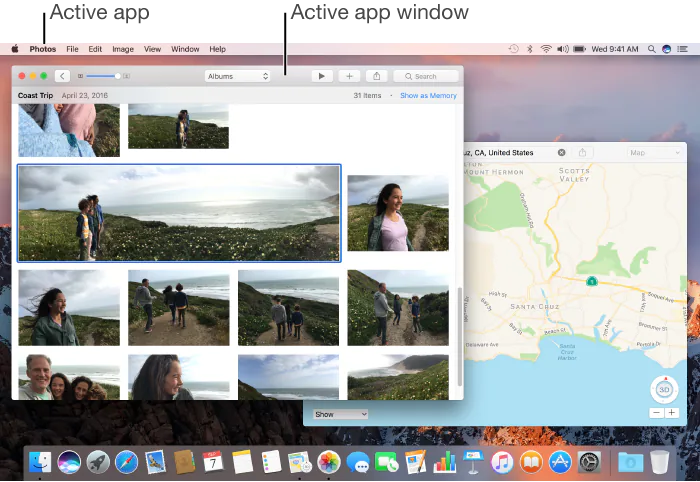Screen dimensions: 700x482
Task: Open Maps from the Dock
Action: click(300, 461)
